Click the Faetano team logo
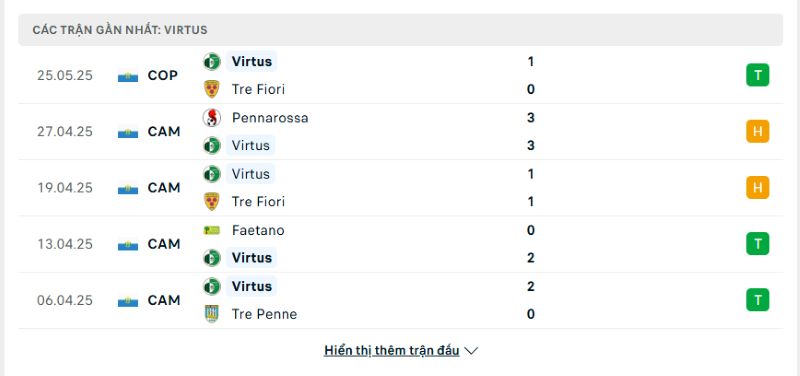The image size is (800, 376). pos(211,230)
